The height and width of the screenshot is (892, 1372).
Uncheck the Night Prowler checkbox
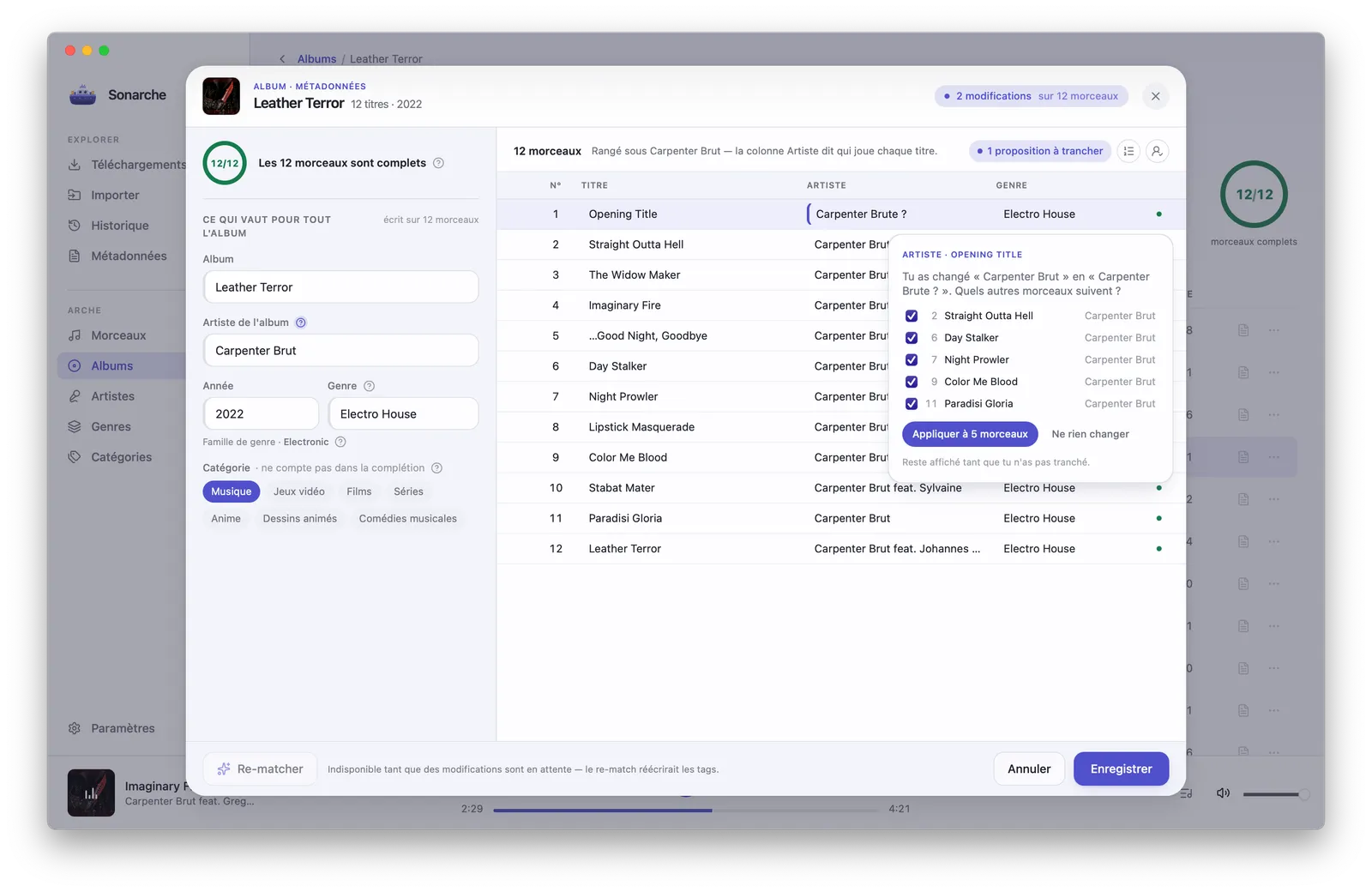[x=912, y=360]
